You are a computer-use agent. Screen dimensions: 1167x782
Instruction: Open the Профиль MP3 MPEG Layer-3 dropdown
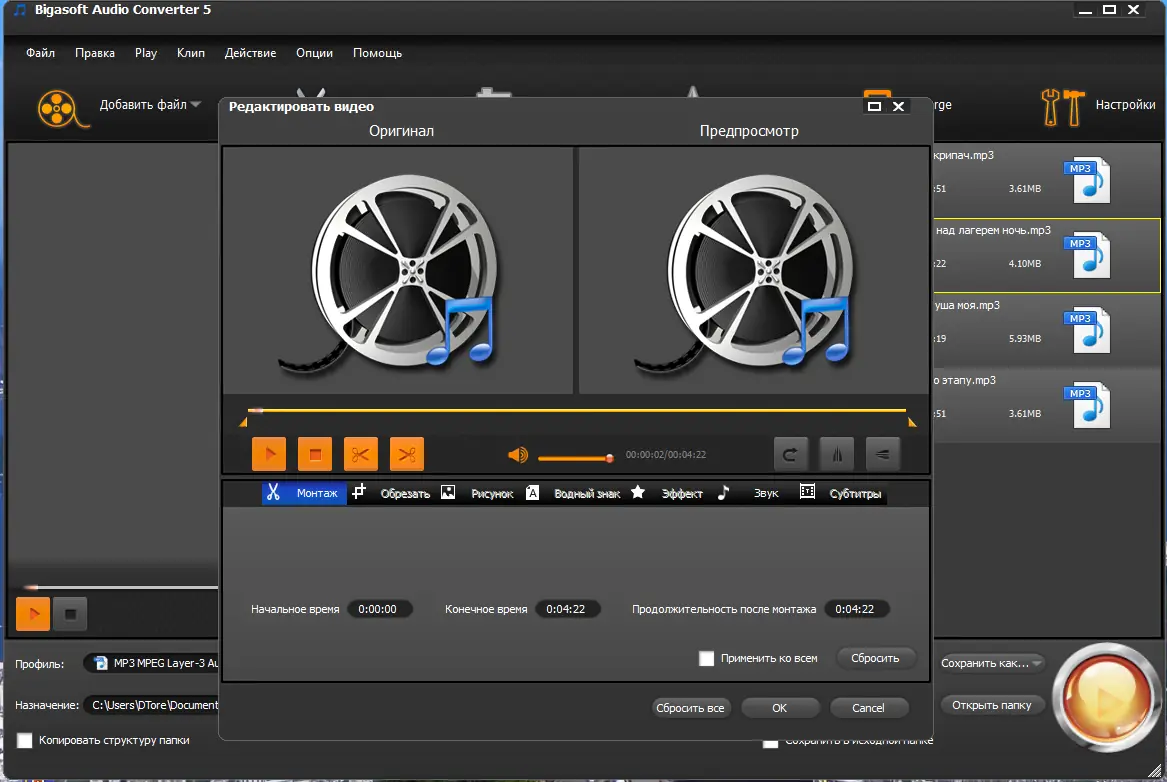(152, 663)
